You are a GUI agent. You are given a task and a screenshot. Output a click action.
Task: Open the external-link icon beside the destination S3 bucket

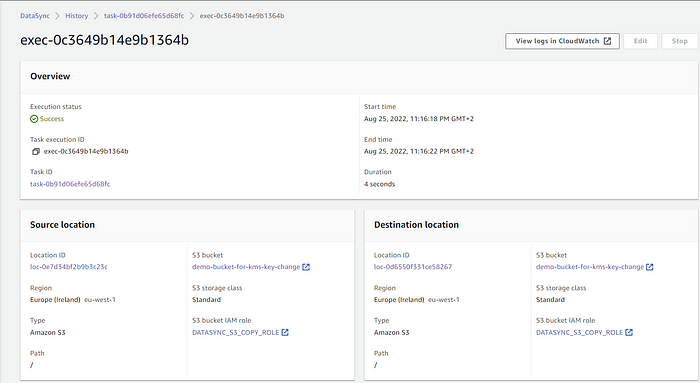coord(650,267)
